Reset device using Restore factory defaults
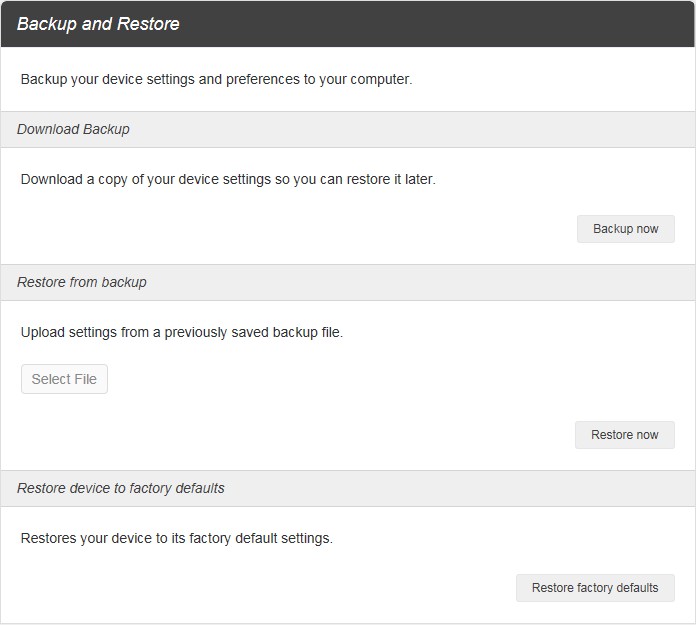 (x=595, y=588)
